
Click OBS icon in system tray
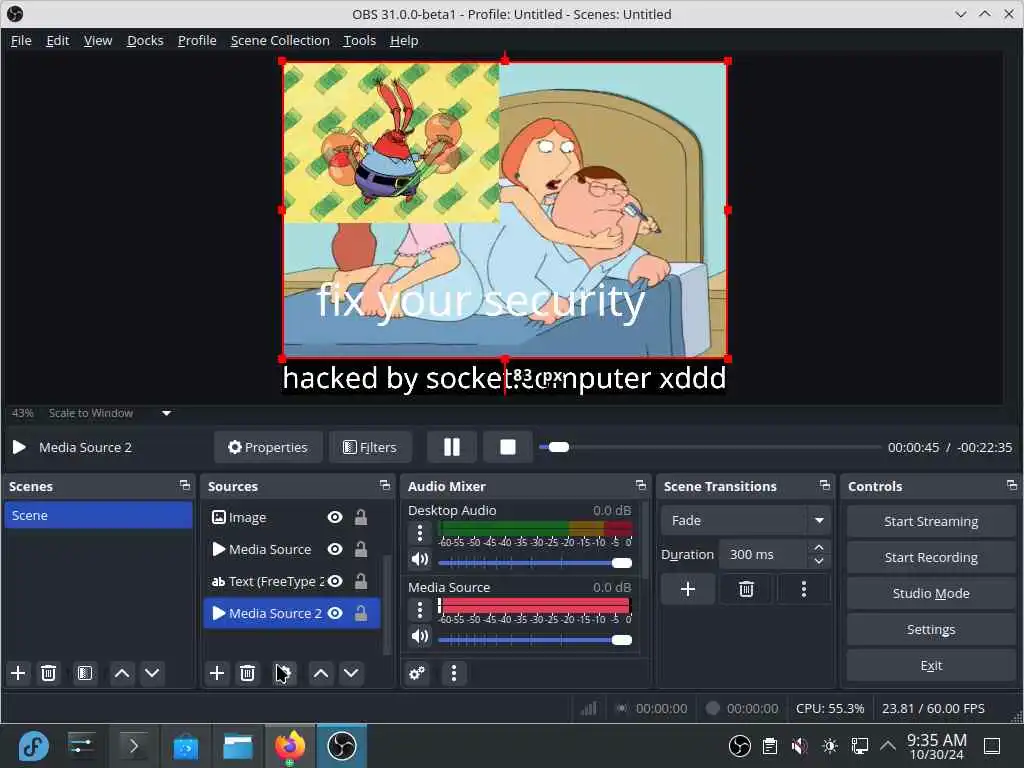pyautogui.click(x=739, y=745)
